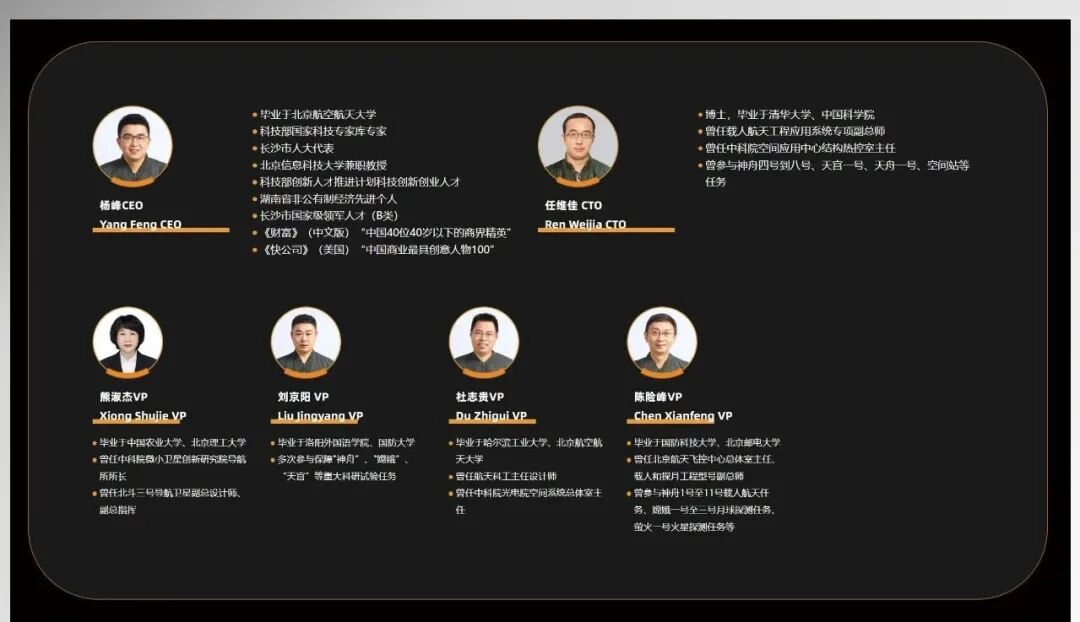Click Du Zhigui VP's portrait photo
Image resolution: width=1080 pixels, height=622 pixels.
(x=483, y=341)
